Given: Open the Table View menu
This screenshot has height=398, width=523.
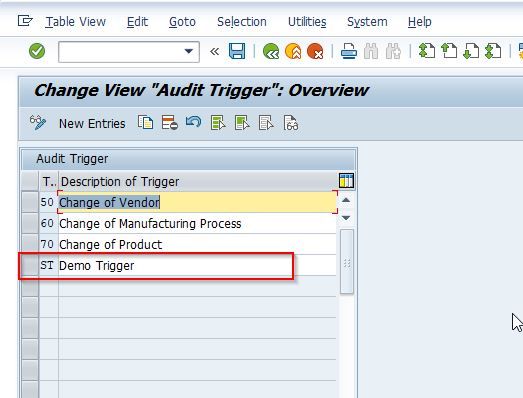Looking at the screenshot, I should point(76,22).
